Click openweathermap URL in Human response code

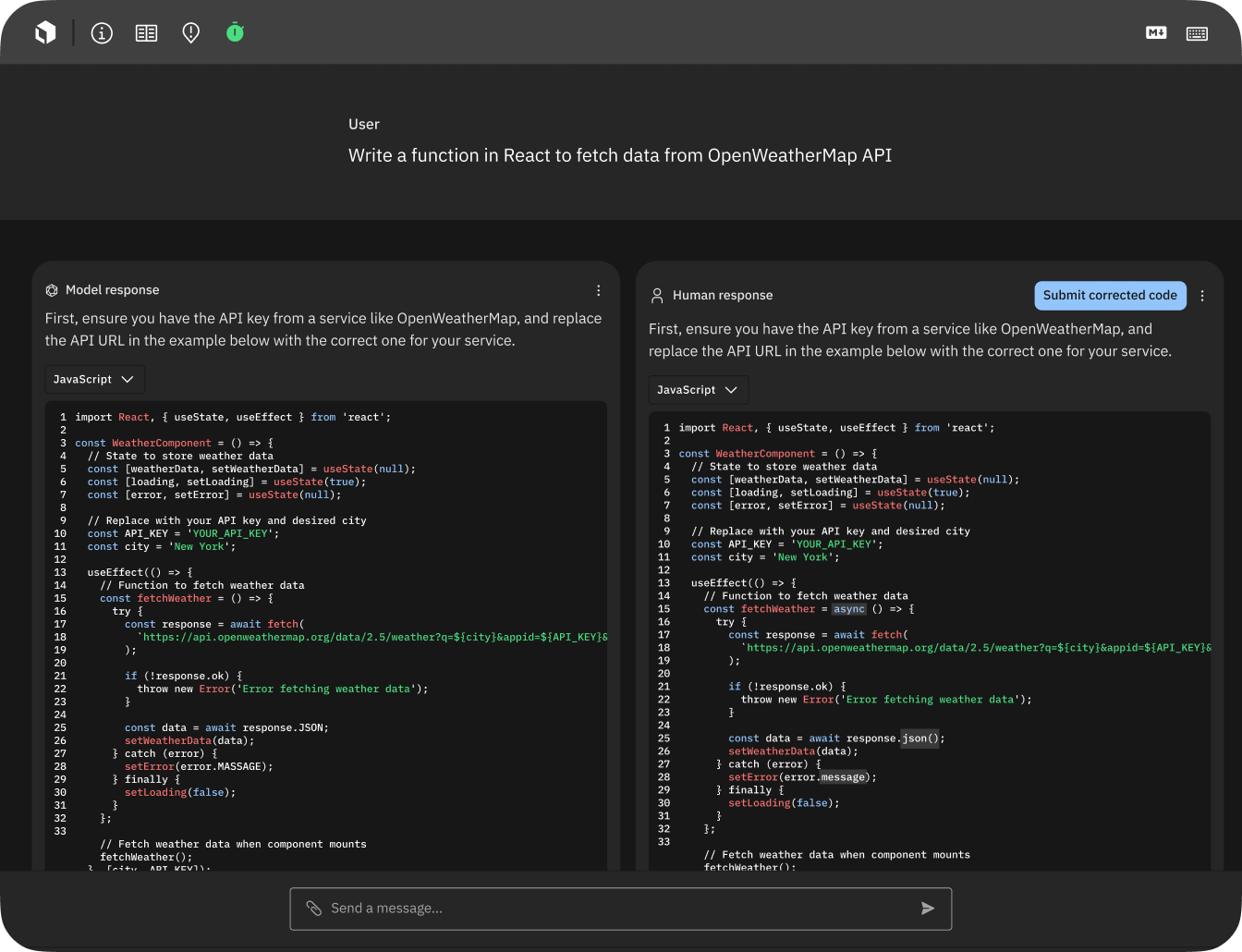point(977,648)
